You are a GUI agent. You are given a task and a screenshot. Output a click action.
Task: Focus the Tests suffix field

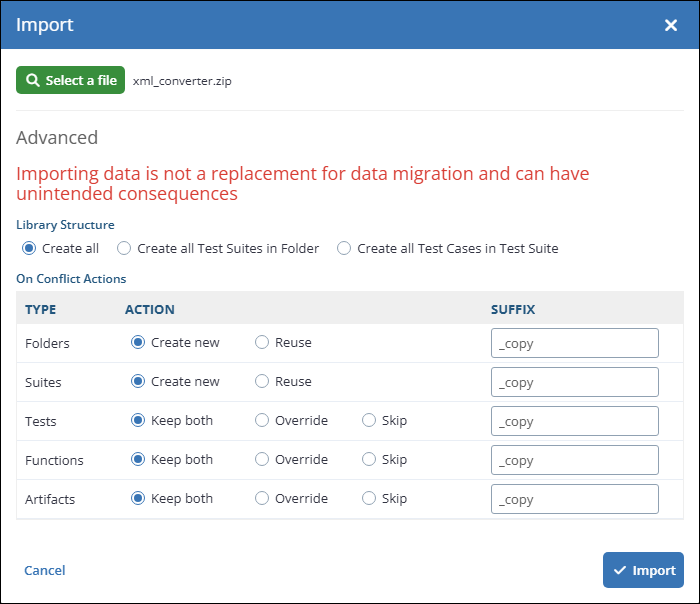tap(574, 421)
